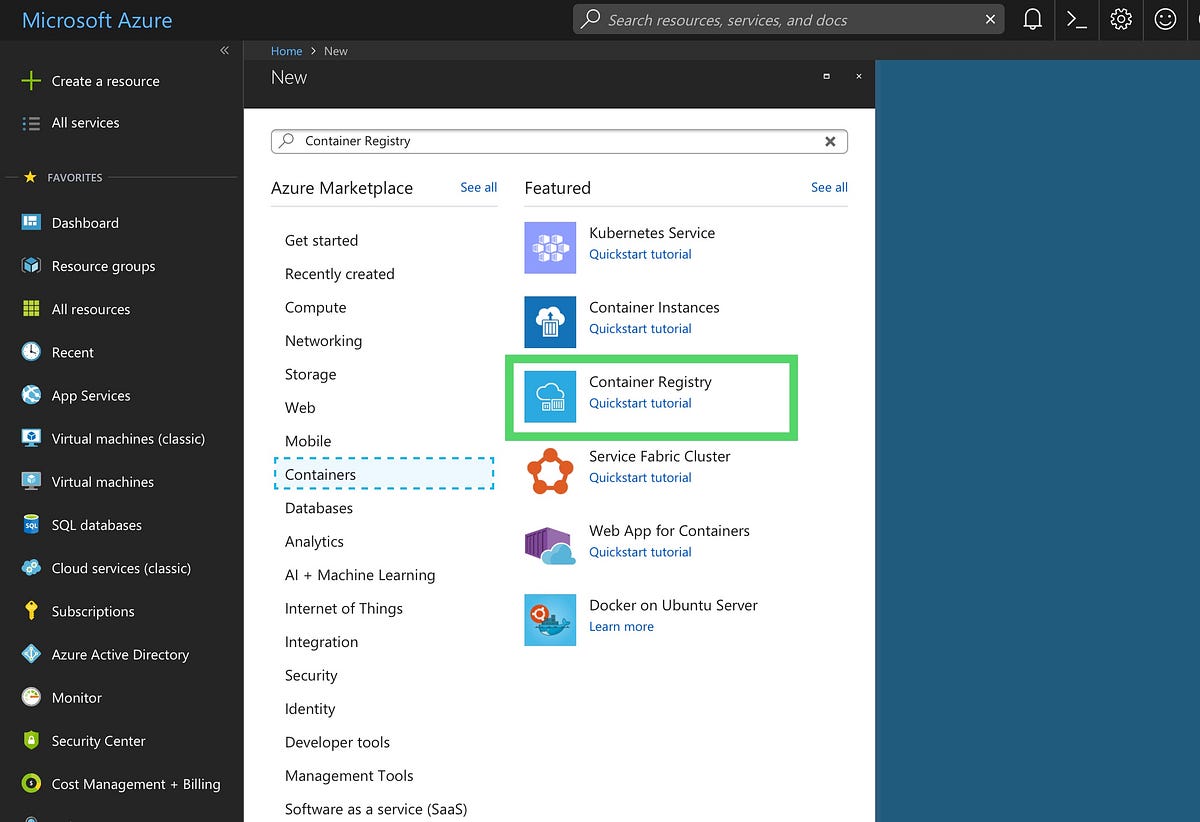Select the Service Fabric Cluster icon
This screenshot has height=822, width=1200.
[549, 470]
